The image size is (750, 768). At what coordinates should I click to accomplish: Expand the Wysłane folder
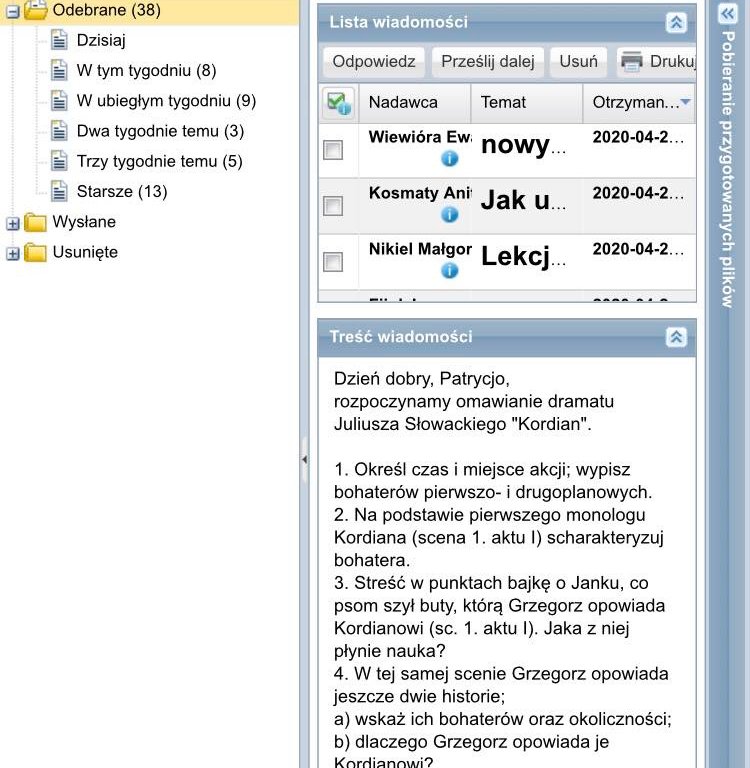point(13,224)
